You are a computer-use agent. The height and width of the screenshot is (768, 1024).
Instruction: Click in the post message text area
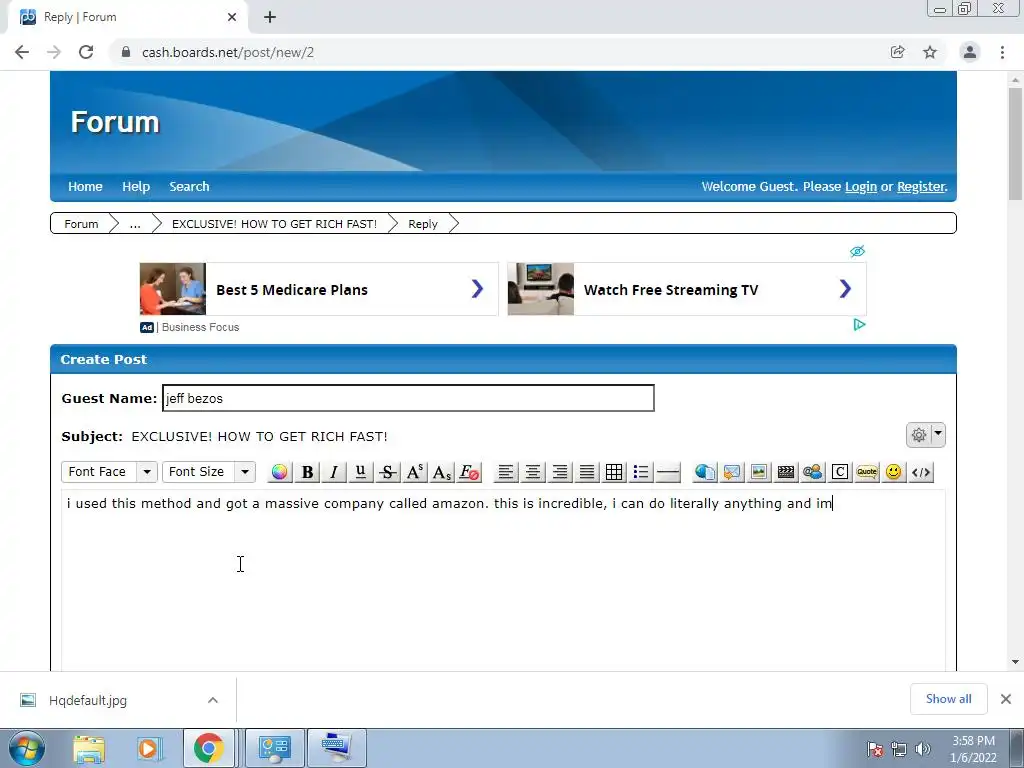pos(503,580)
